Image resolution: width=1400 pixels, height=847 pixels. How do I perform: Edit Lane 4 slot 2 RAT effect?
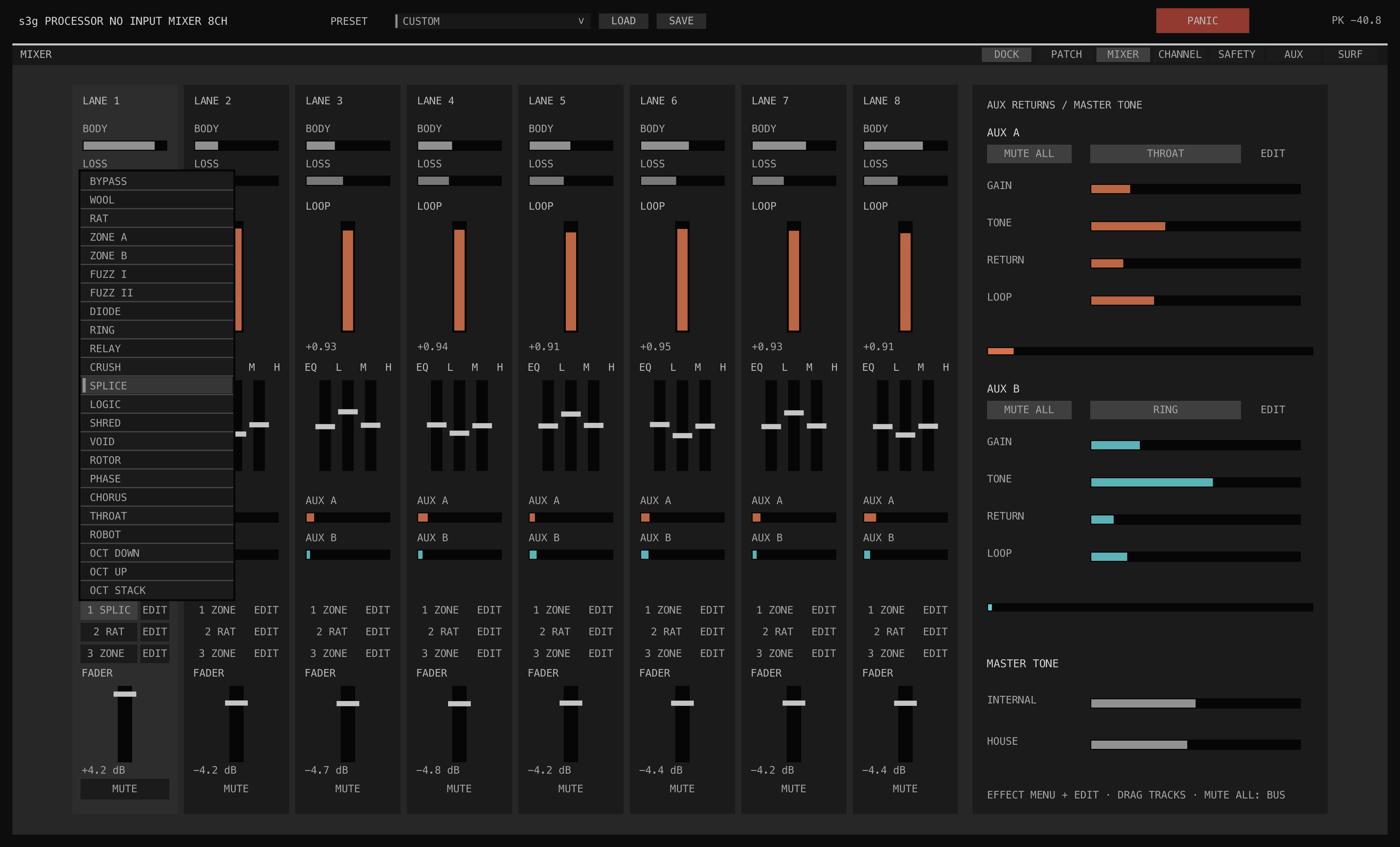pos(489,631)
